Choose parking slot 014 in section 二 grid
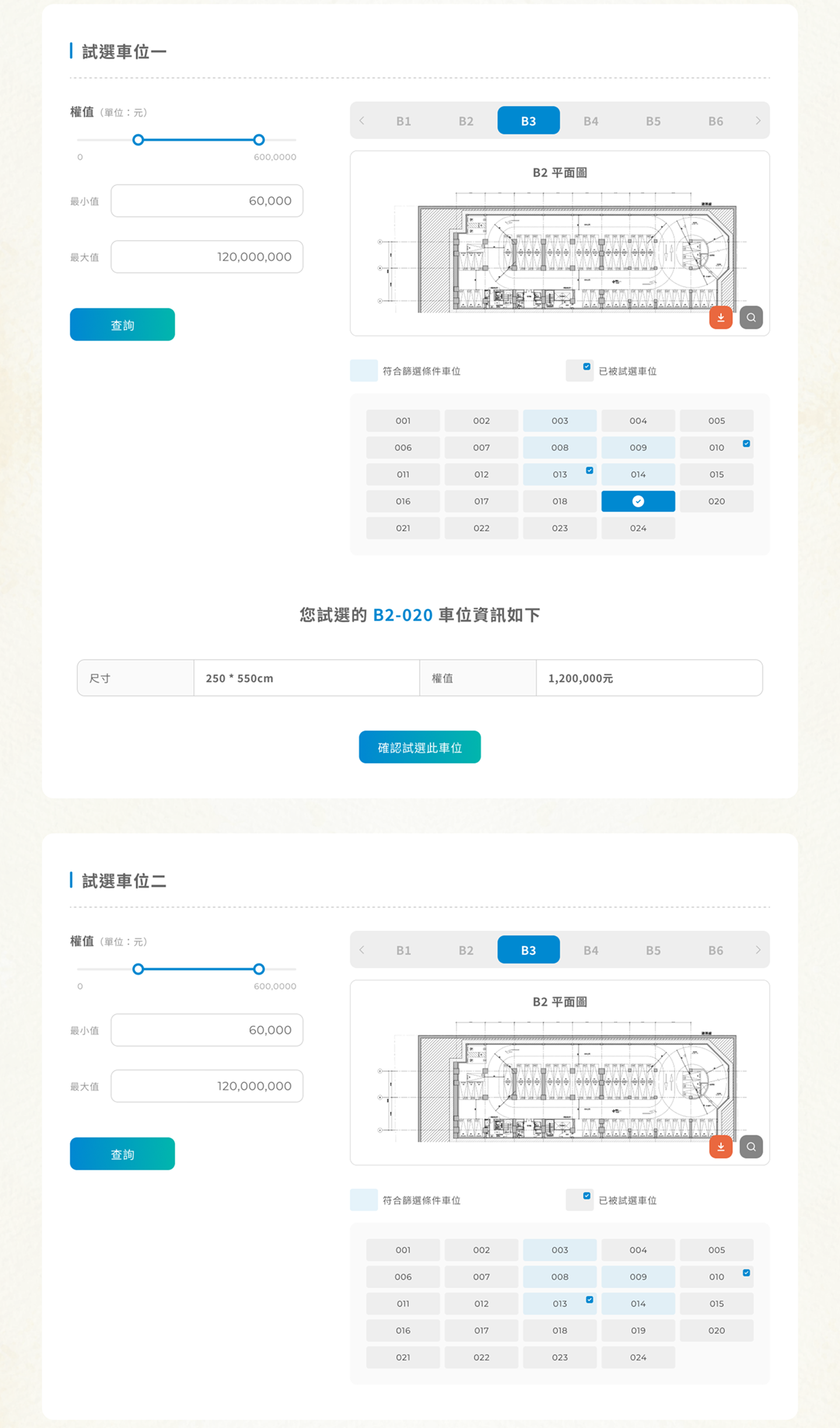The height and width of the screenshot is (1428, 840). pyautogui.click(x=638, y=1304)
